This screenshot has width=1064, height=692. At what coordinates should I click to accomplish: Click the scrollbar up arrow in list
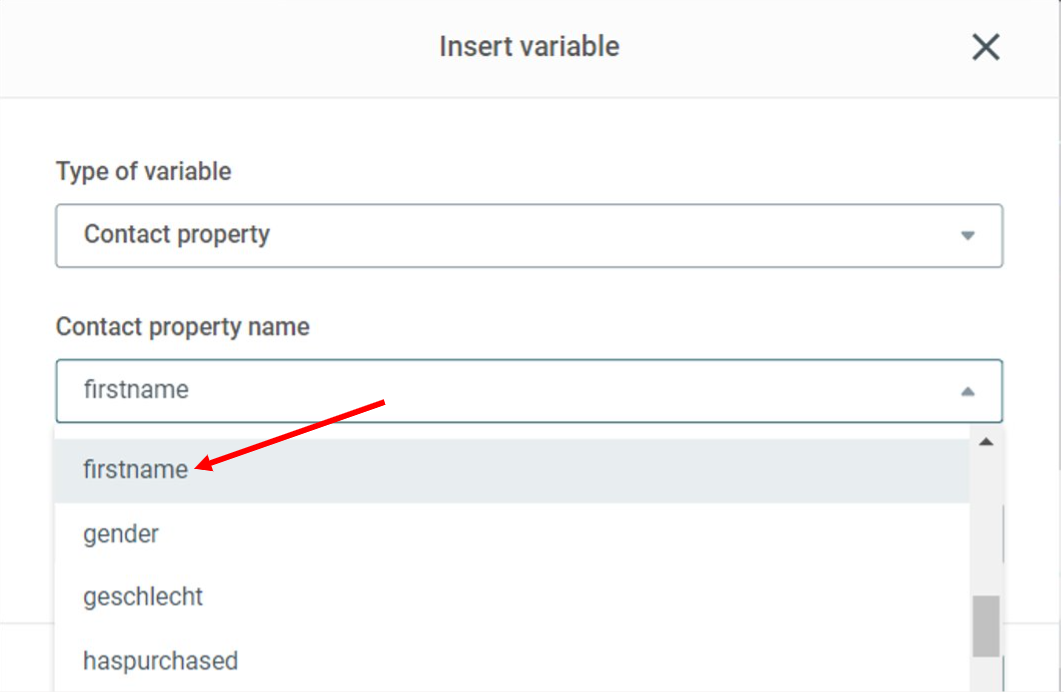point(986,442)
